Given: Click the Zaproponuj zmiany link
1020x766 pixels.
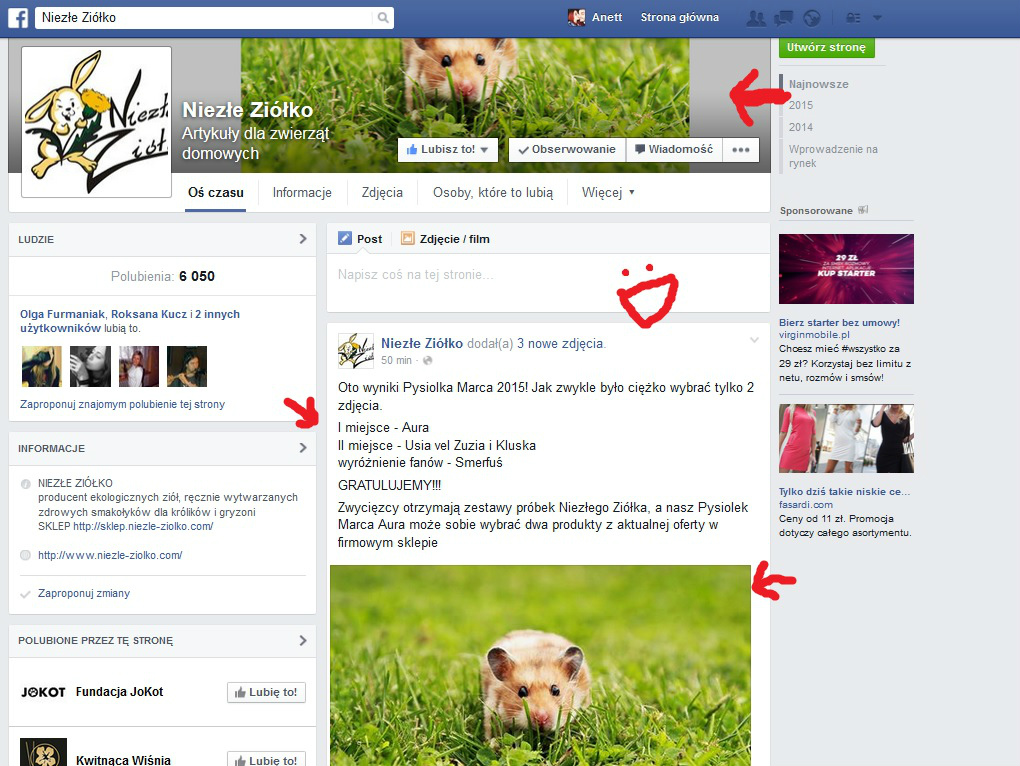Looking at the screenshot, I should pyautogui.click(x=84, y=593).
